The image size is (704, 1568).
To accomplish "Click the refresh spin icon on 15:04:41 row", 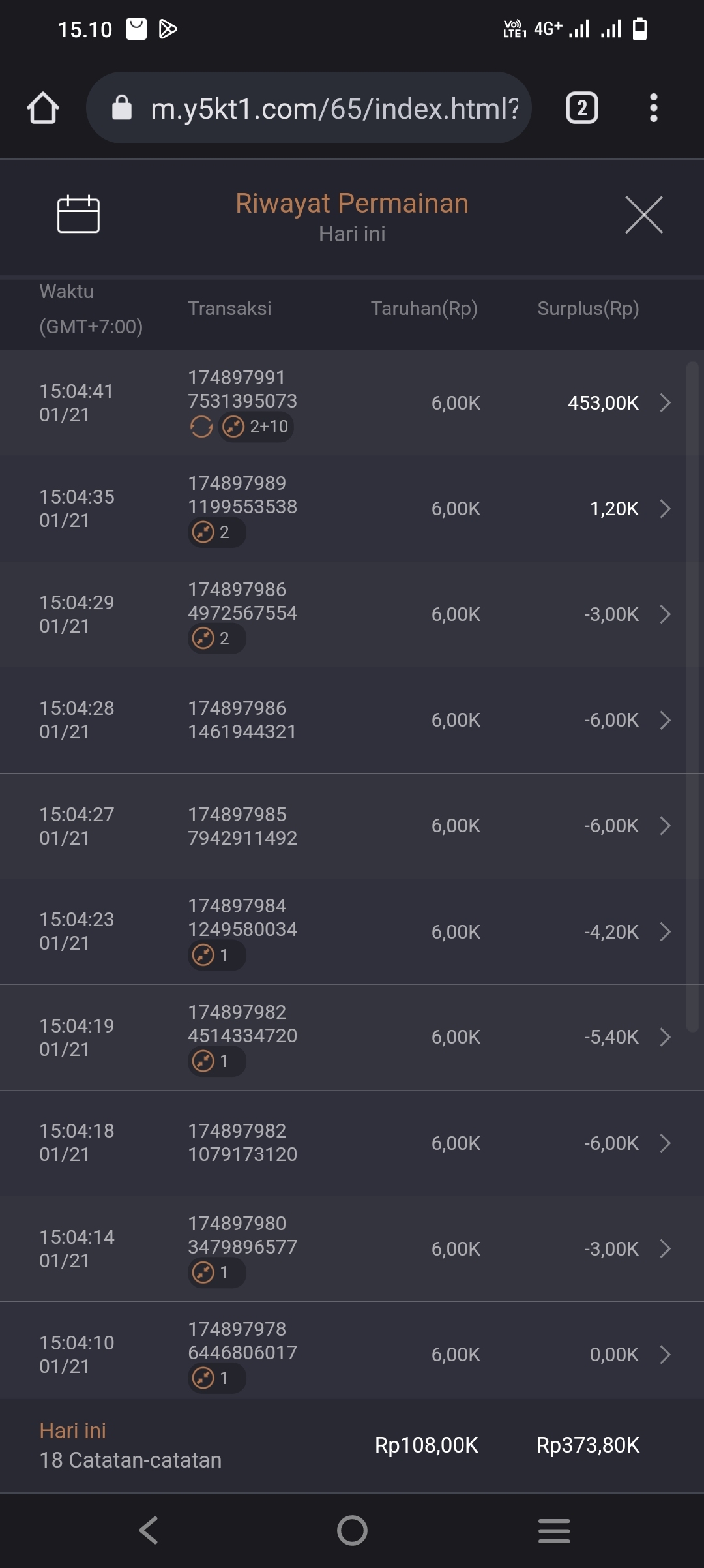I will [x=201, y=427].
